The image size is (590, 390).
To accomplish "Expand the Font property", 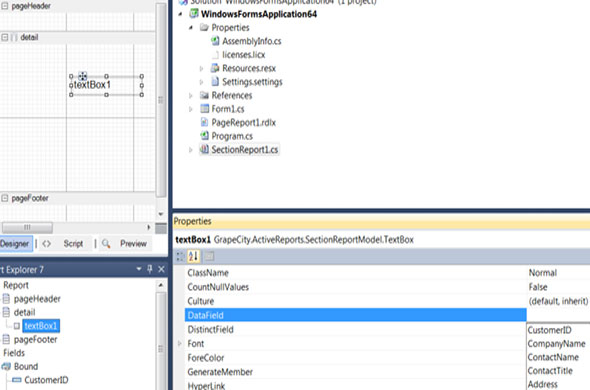I will (179, 344).
